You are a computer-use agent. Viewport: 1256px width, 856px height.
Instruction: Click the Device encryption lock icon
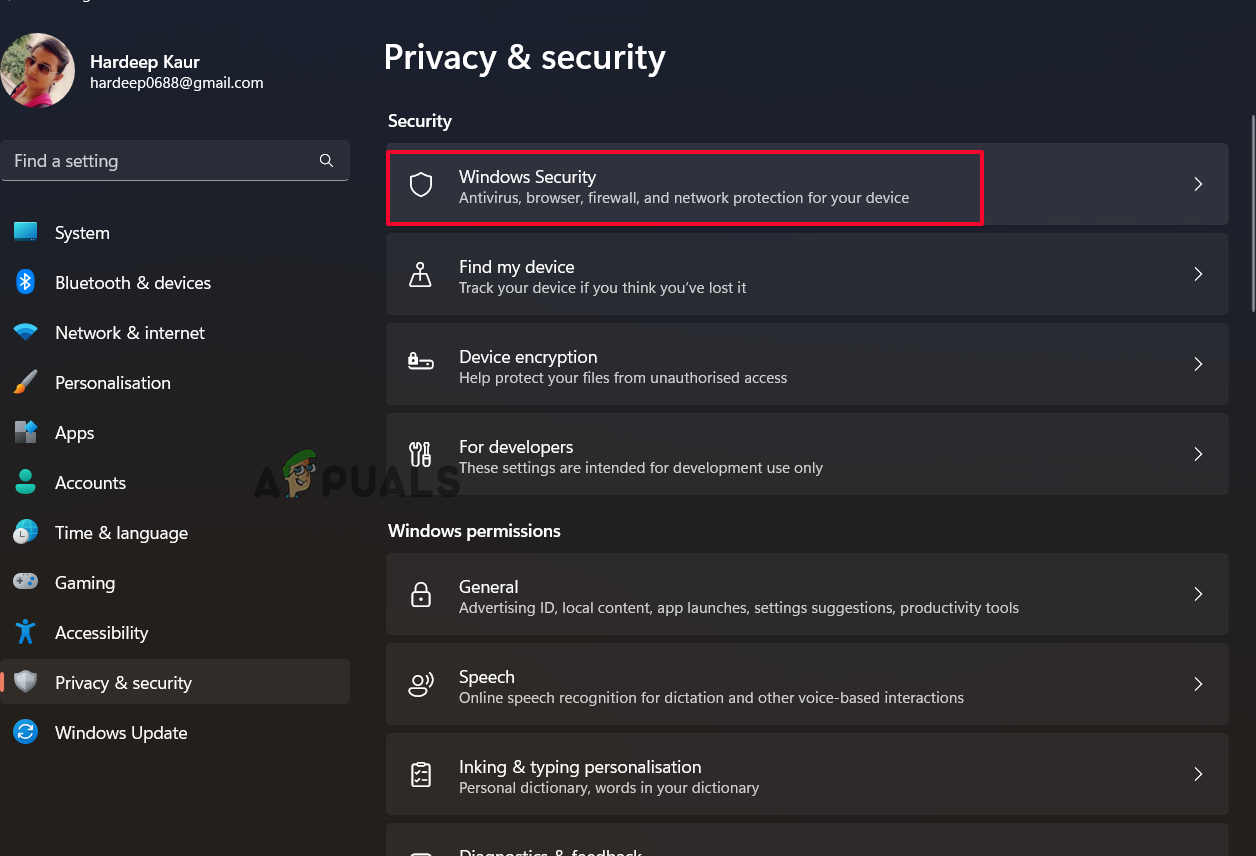coord(421,364)
